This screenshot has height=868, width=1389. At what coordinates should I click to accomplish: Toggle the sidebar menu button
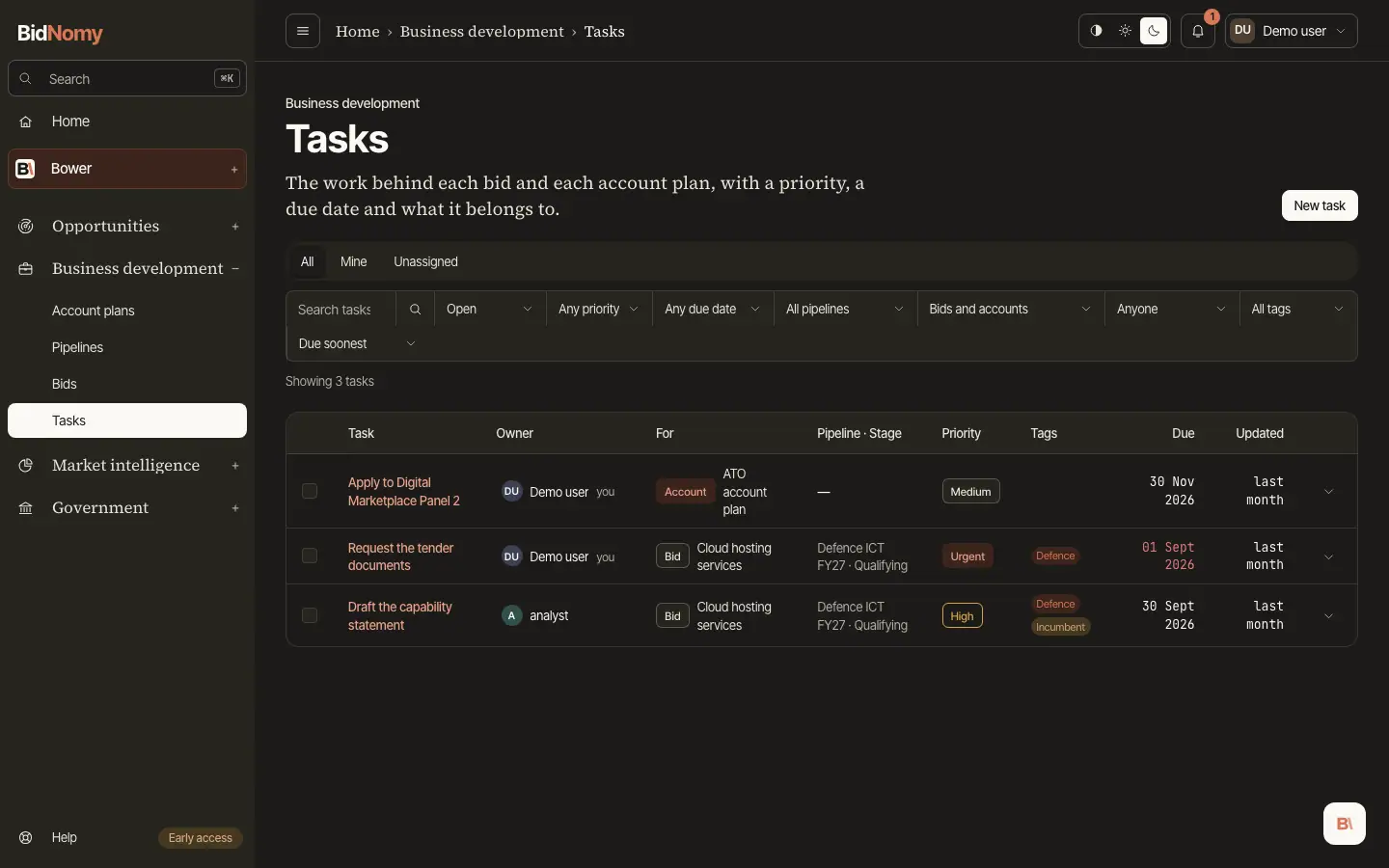pos(302,31)
